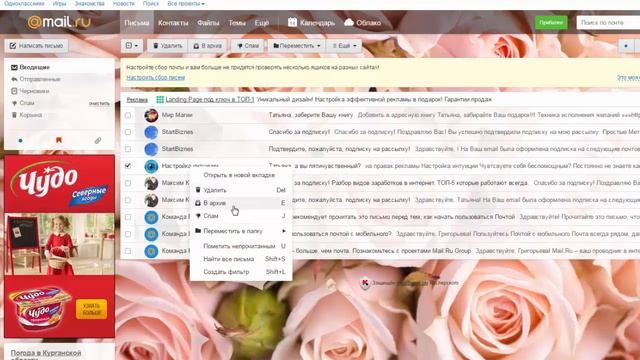This screenshot has height=360, width=640.
Task: Open the Landing Page под ключ ad link
Action: coord(210,100)
